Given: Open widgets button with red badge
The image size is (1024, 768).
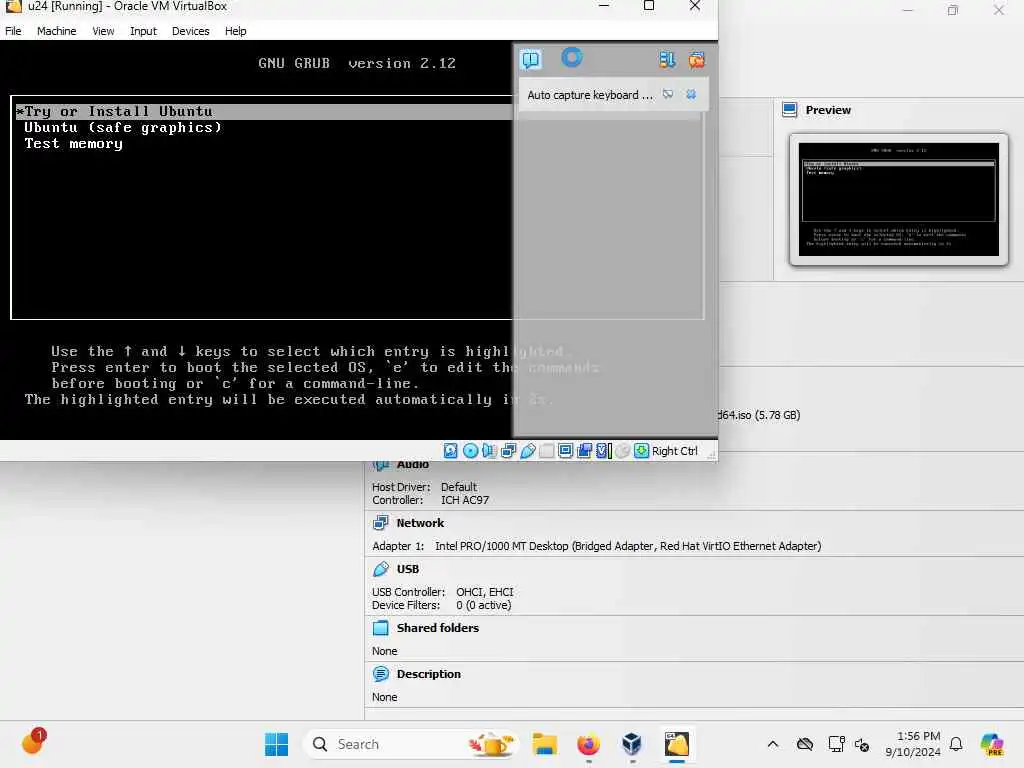Looking at the screenshot, I should click(33, 742).
